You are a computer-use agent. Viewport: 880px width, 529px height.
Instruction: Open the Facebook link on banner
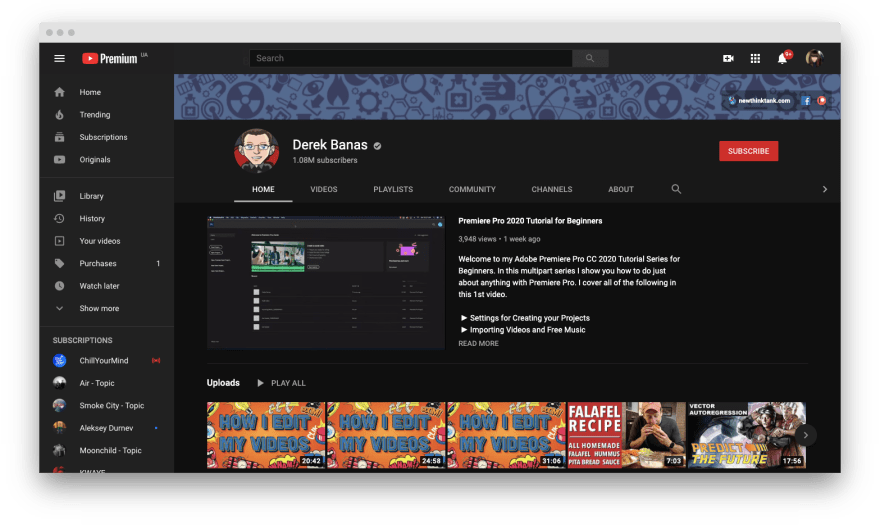pyautogui.click(x=806, y=100)
